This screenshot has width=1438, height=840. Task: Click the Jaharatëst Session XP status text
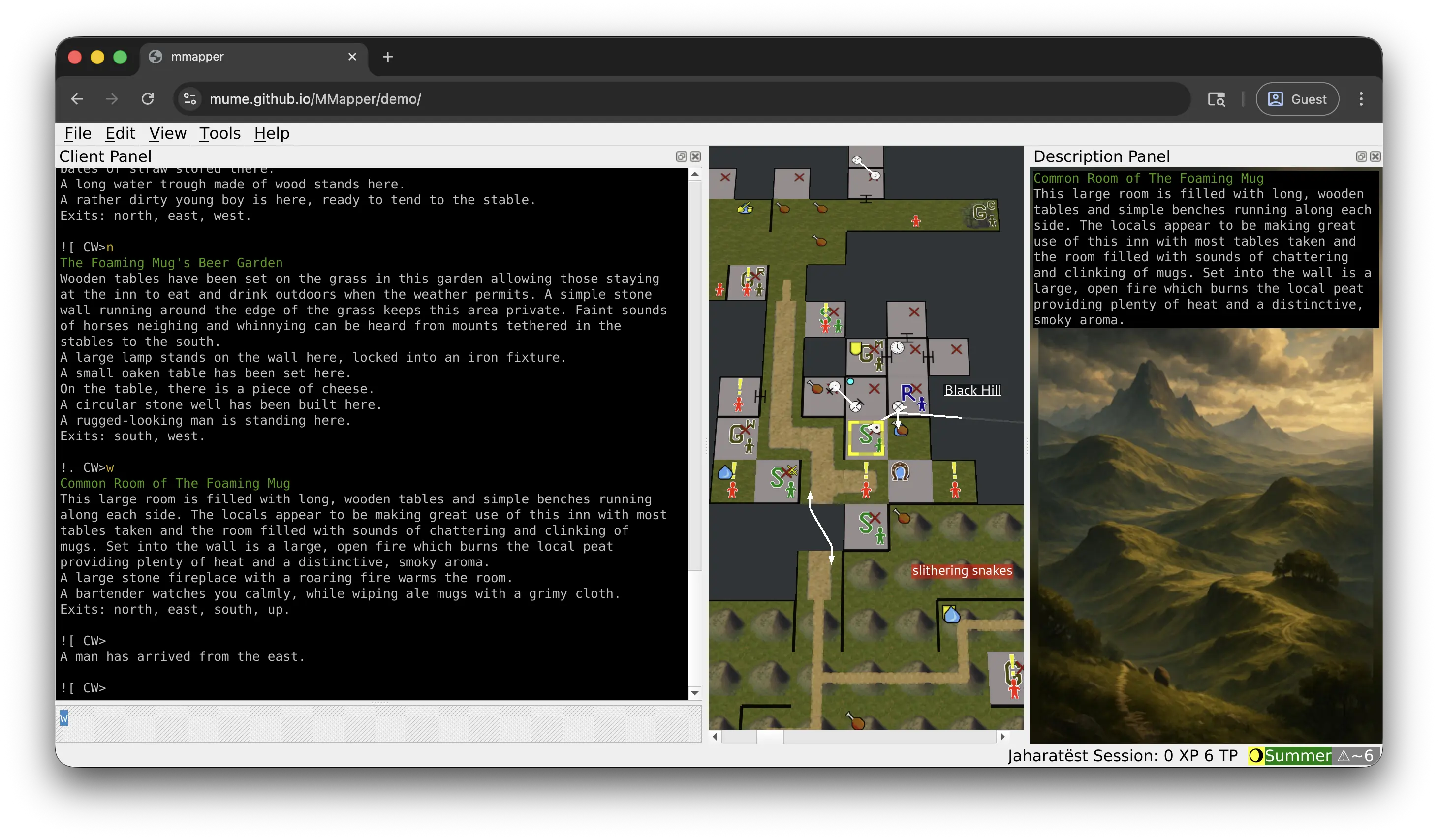[x=1122, y=755]
